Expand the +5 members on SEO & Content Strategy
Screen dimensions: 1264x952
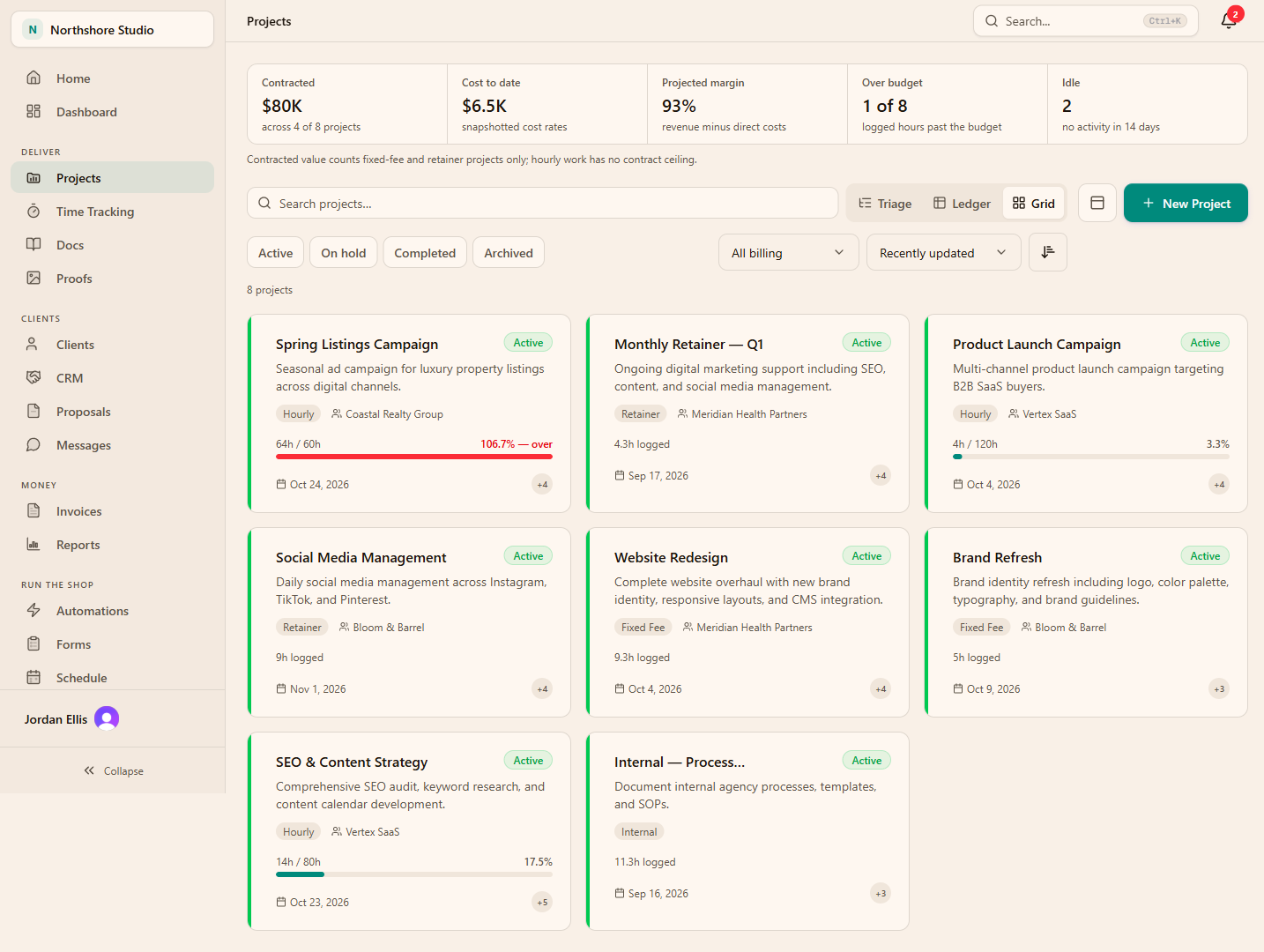pyautogui.click(x=542, y=902)
